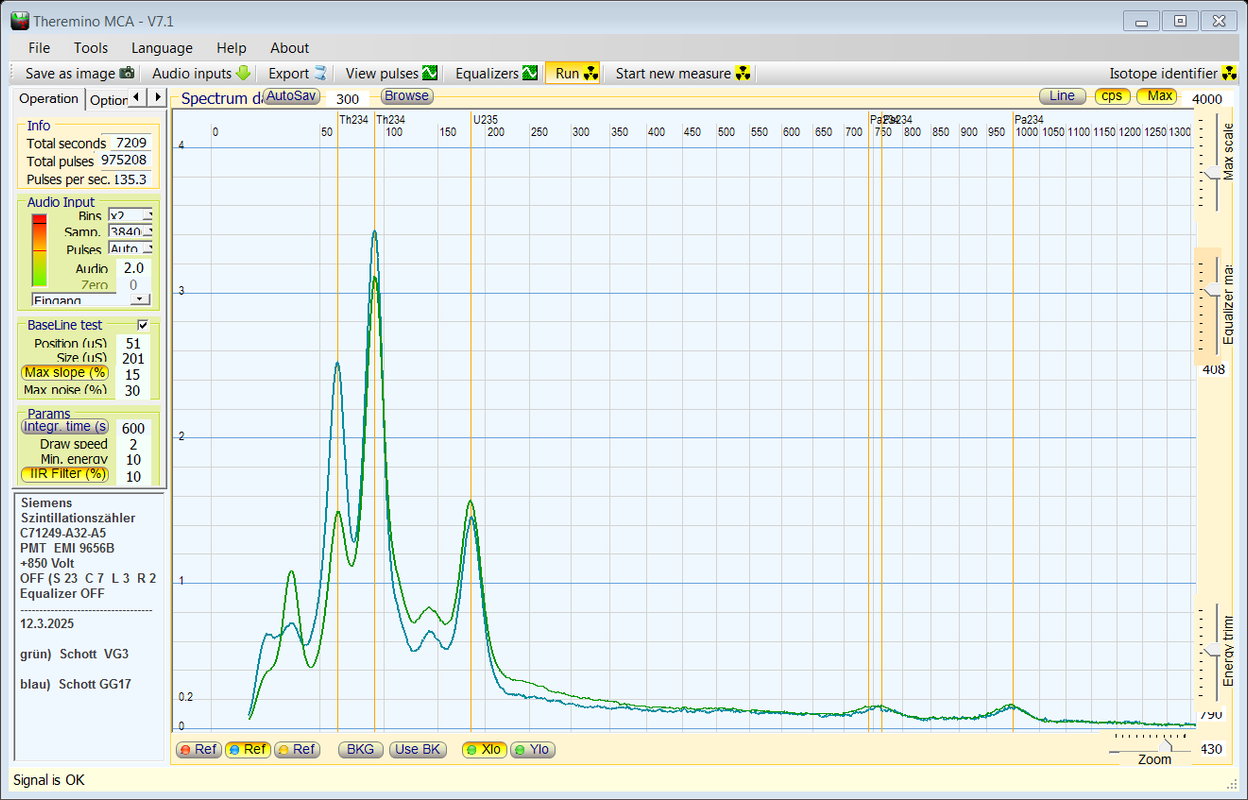The height and width of the screenshot is (800, 1248).
Task: Click the Theremino MCA title bar icon
Action: [x=19, y=20]
